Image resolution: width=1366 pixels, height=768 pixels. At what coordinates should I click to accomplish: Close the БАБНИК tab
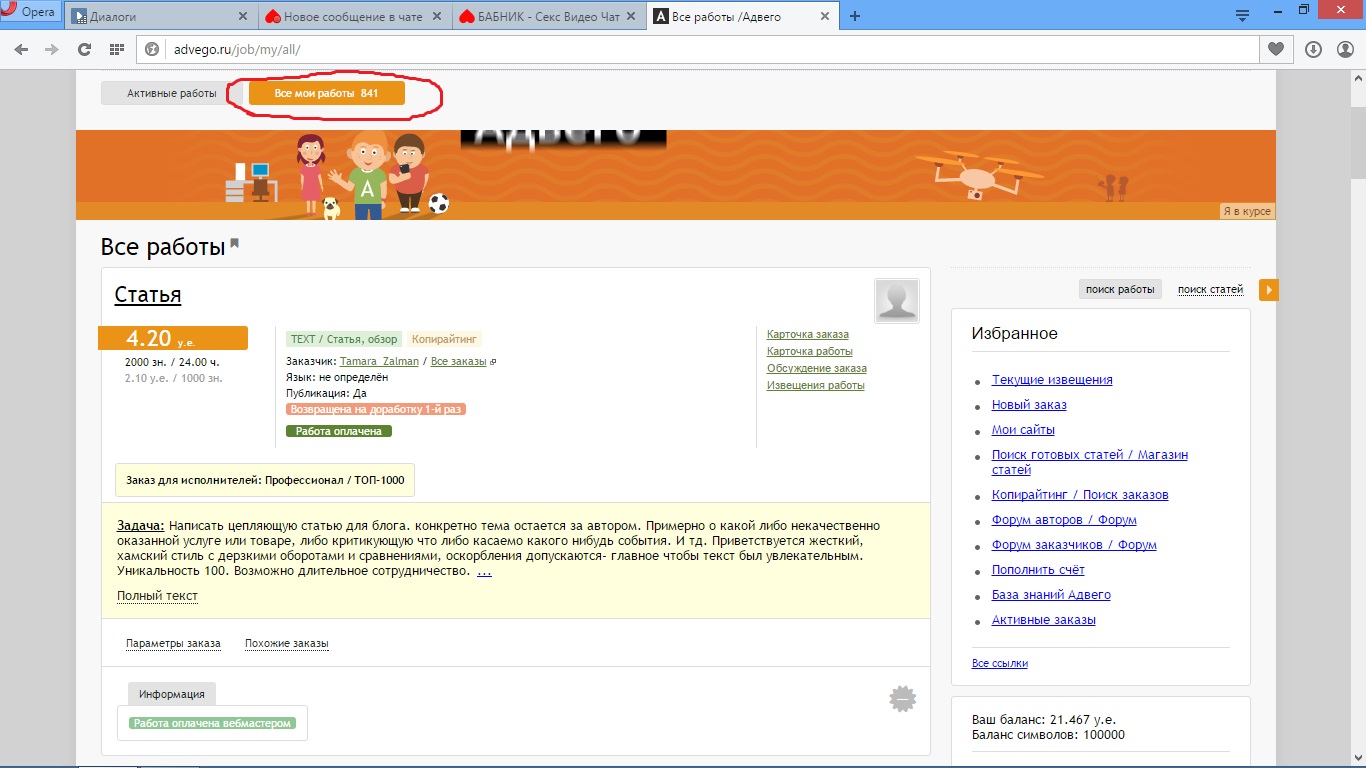[633, 17]
